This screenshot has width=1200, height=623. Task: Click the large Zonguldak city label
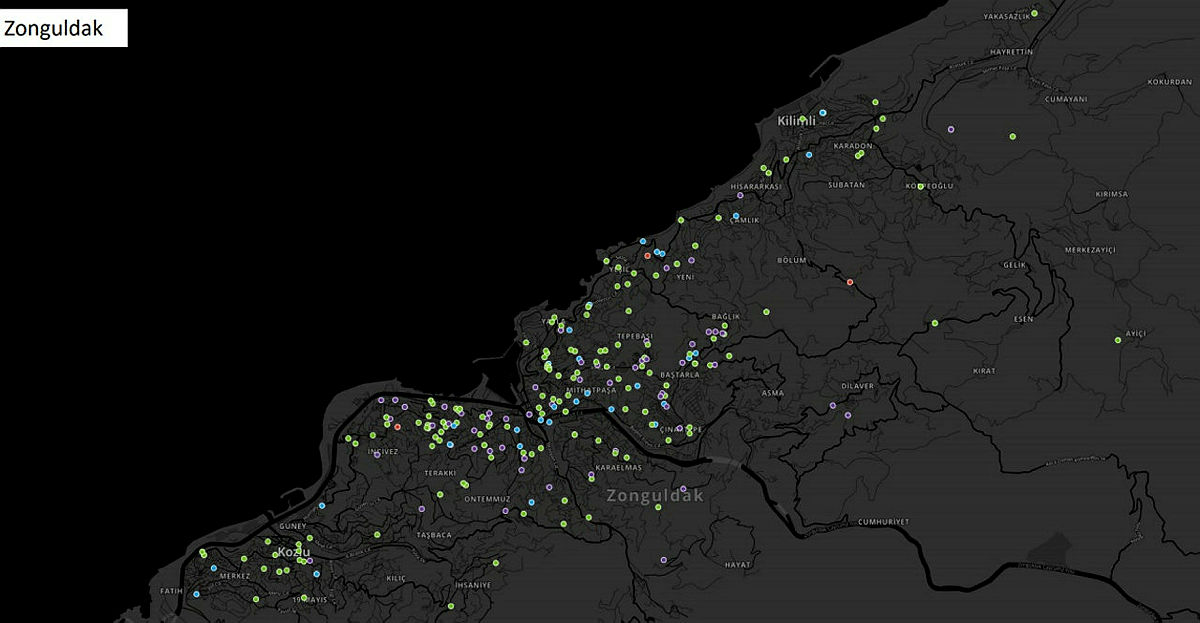[655, 496]
